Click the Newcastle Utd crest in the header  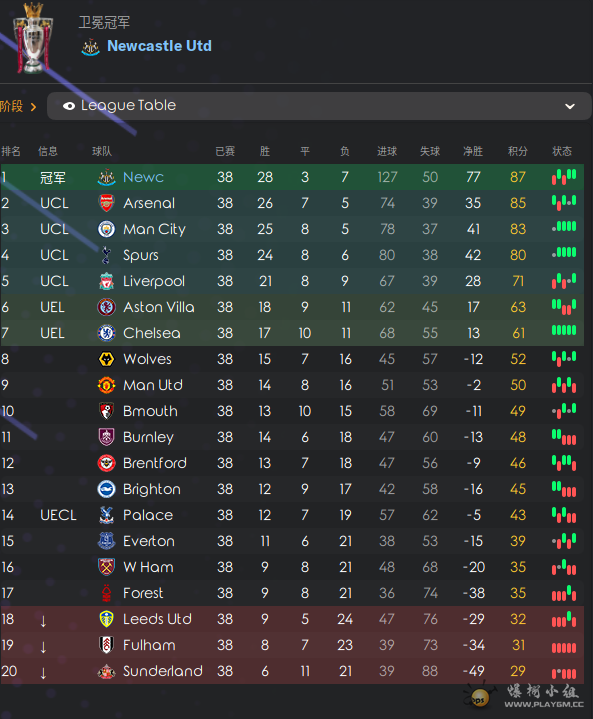90,47
